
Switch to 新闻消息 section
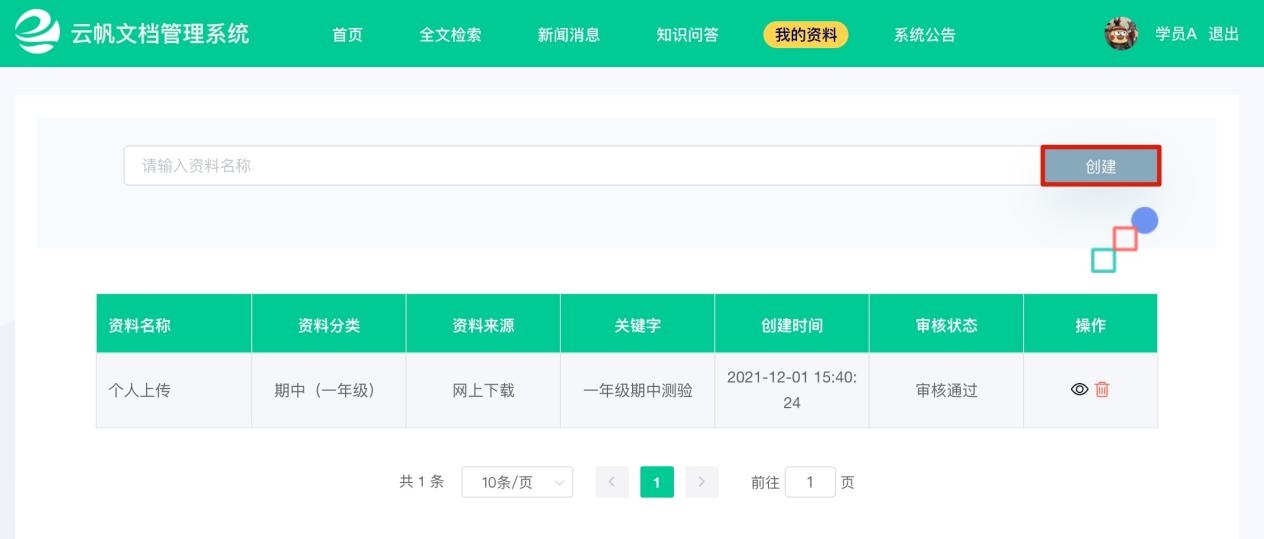(x=569, y=35)
